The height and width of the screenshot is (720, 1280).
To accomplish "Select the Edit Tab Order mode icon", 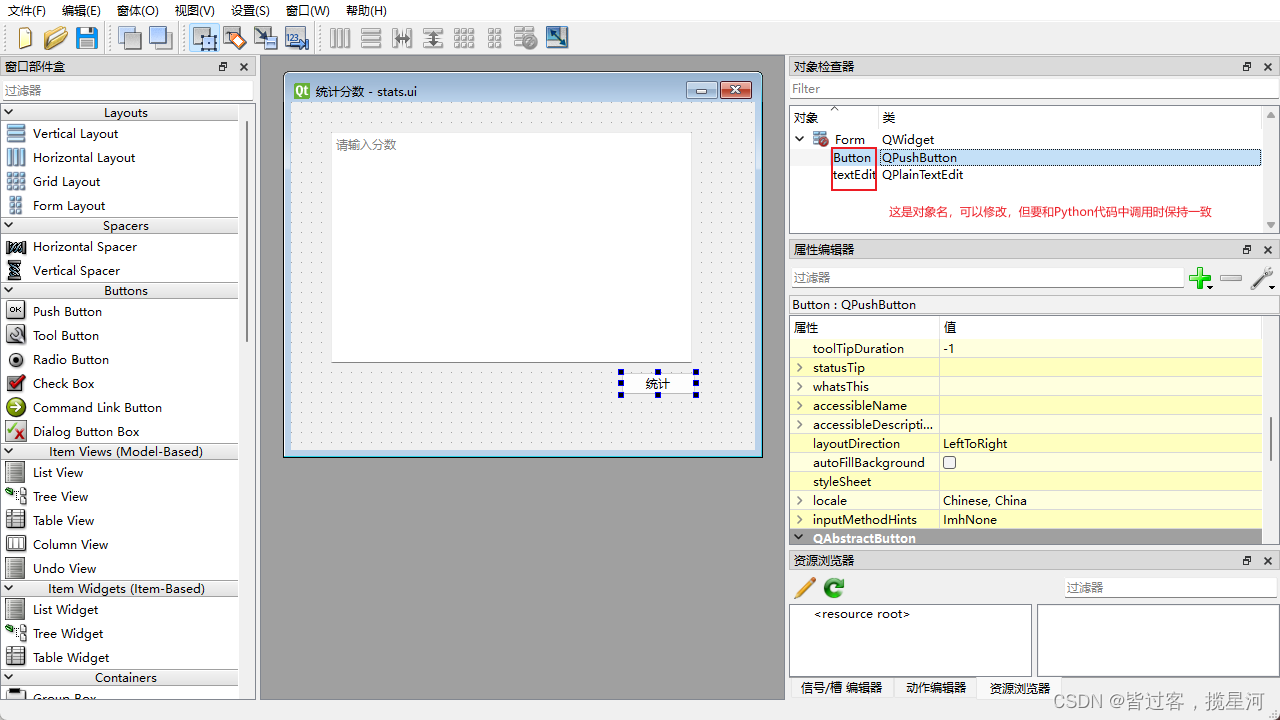I will pos(297,38).
